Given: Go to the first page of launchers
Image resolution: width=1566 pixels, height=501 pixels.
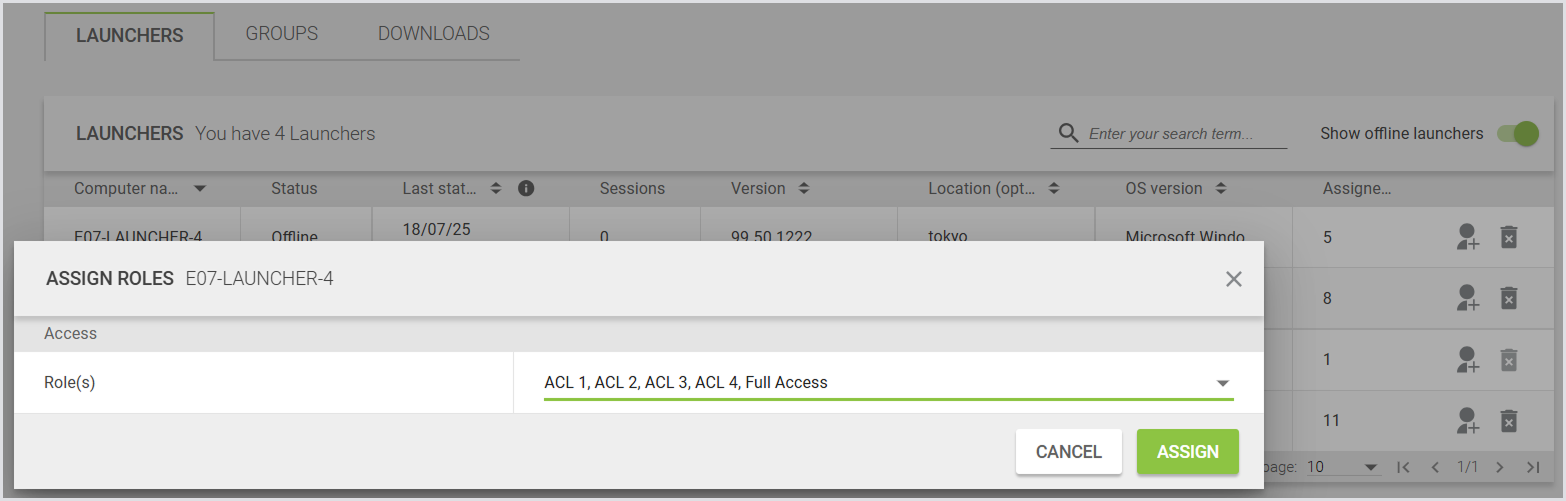Looking at the screenshot, I should coord(1403,467).
